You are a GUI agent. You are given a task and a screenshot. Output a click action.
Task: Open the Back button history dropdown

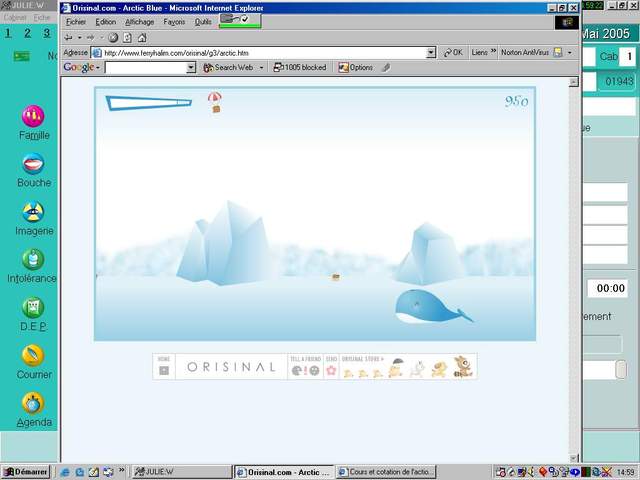pos(79,38)
